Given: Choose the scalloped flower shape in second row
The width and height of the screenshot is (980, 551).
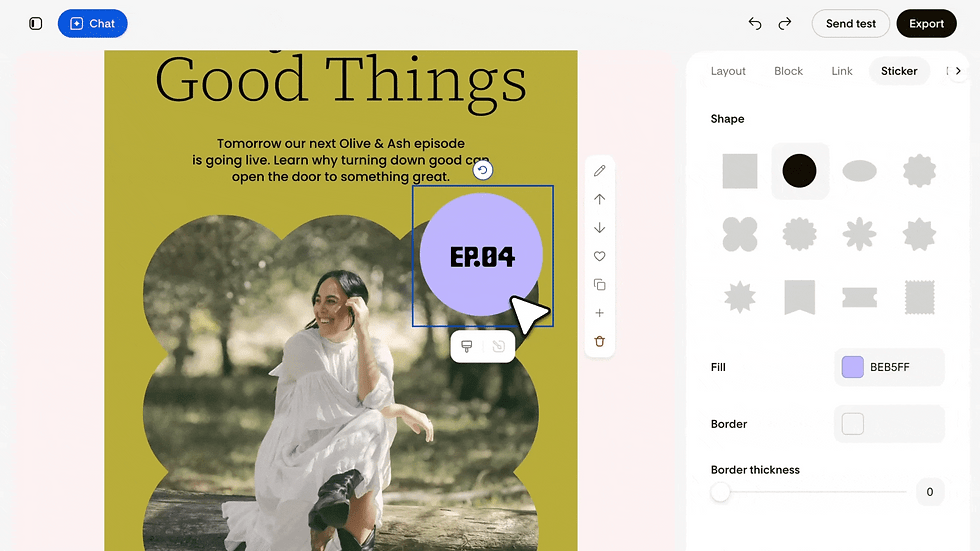Looking at the screenshot, I should pos(799,234).
